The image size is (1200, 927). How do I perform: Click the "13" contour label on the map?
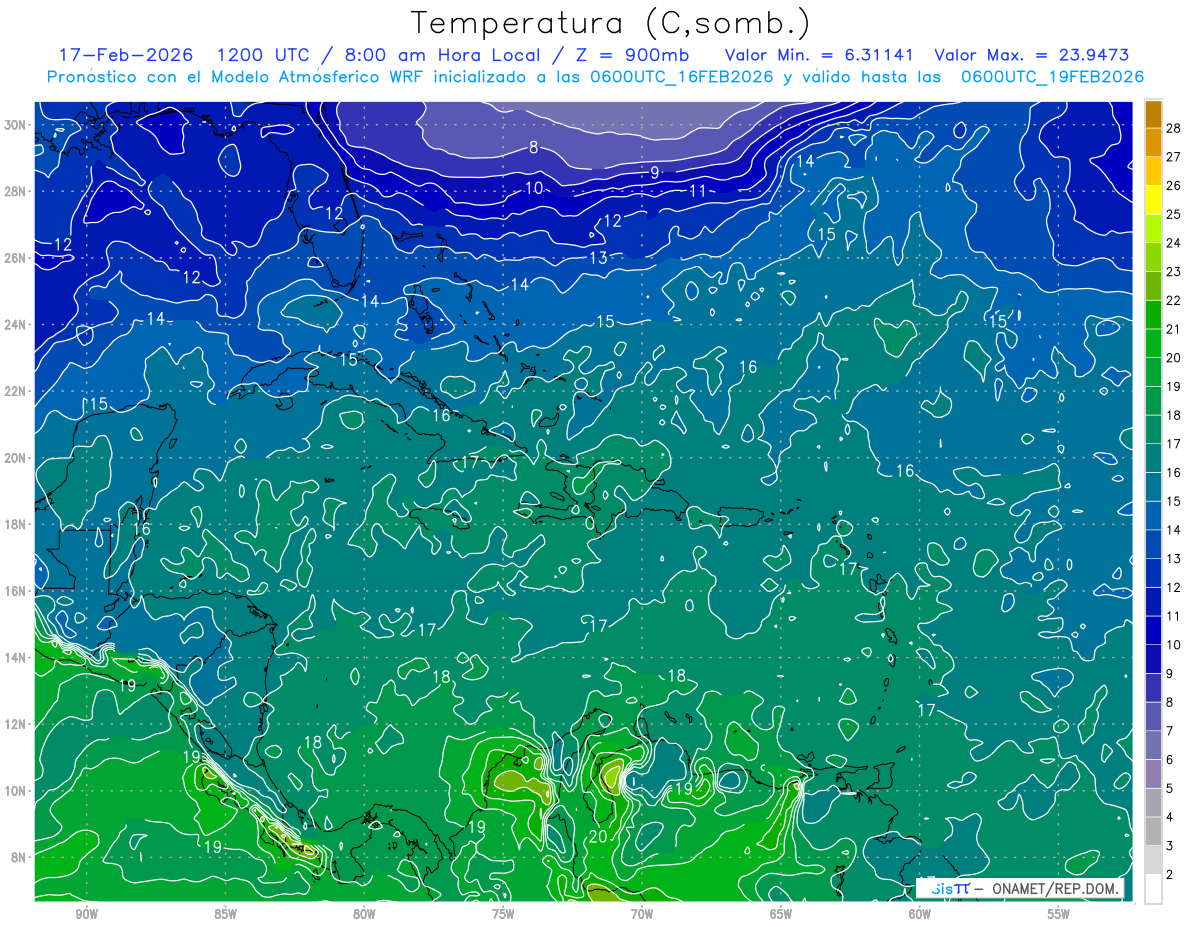(x=597, y=258)
